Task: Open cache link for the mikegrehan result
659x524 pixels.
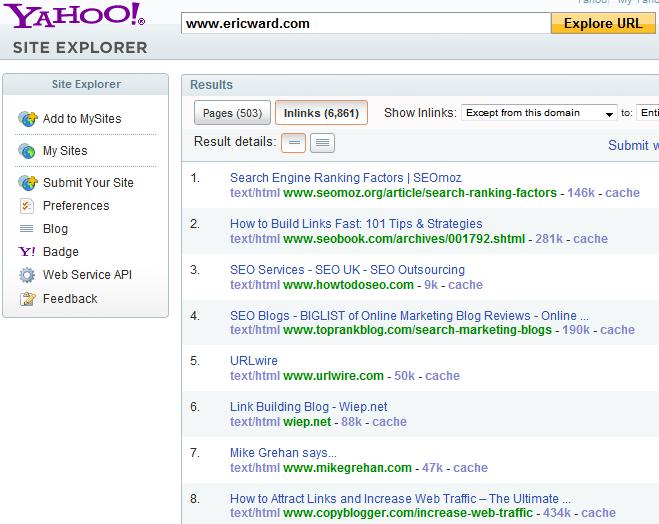Action: [x=471, y=468]
